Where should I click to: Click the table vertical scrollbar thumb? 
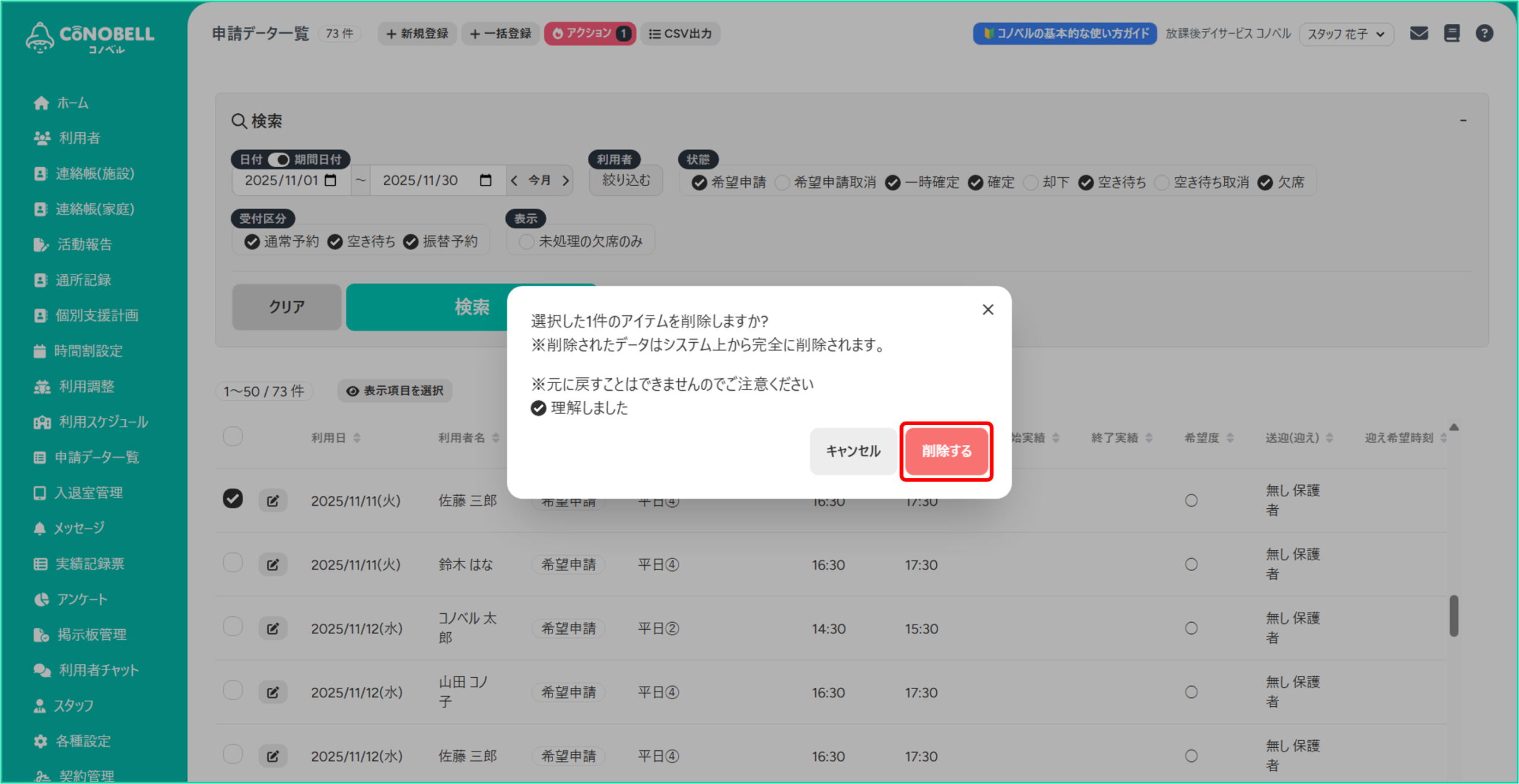pos(1453,616)
